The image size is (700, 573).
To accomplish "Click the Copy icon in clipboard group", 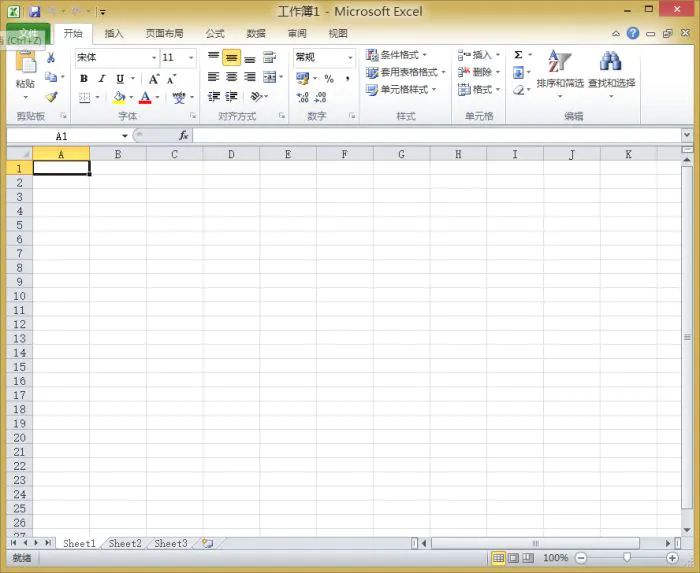I will pos(51,77).
